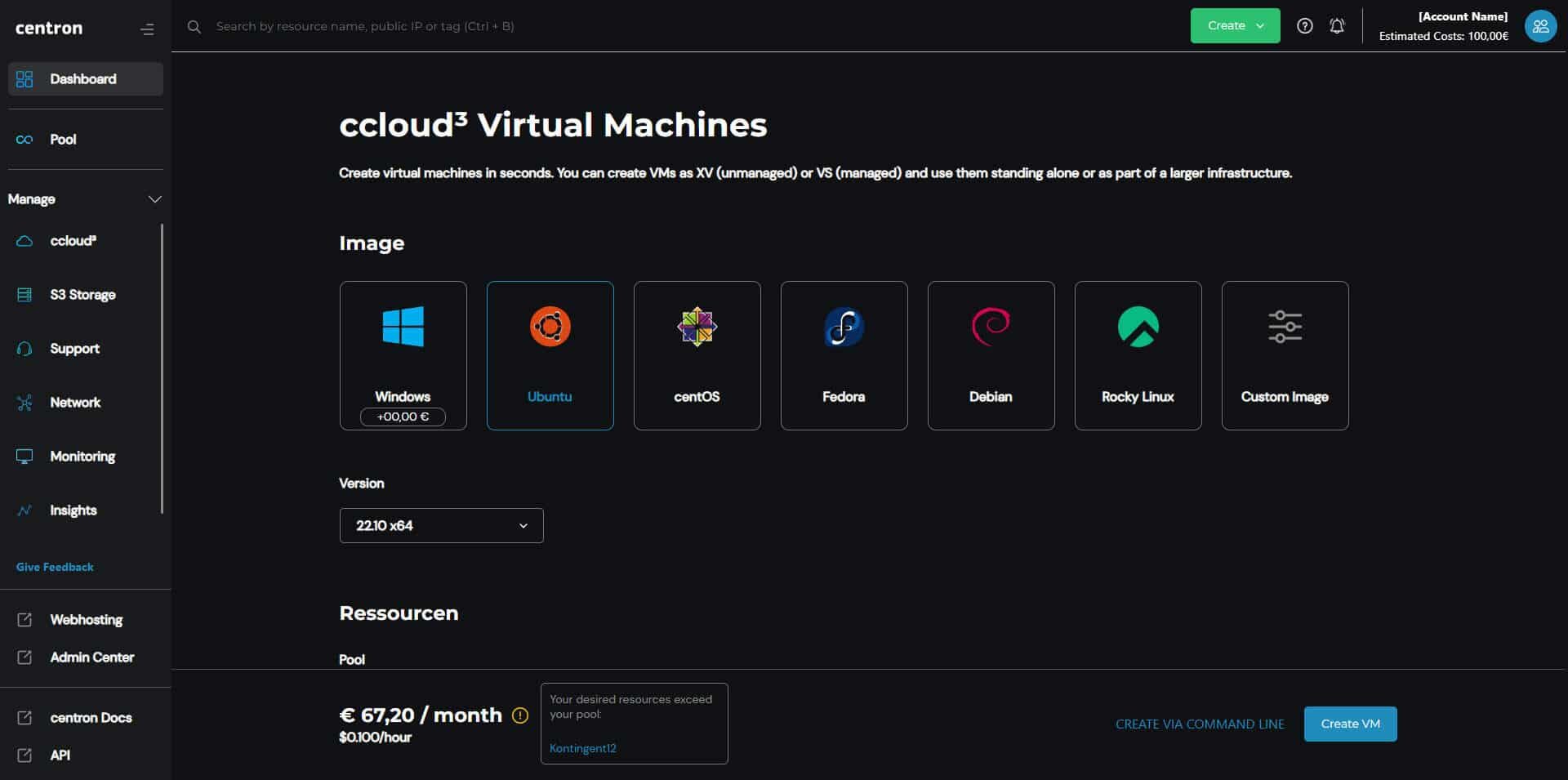This screenshot has height=780, width=1568.
Task: Click the centron logo
Action: (49, 29)
